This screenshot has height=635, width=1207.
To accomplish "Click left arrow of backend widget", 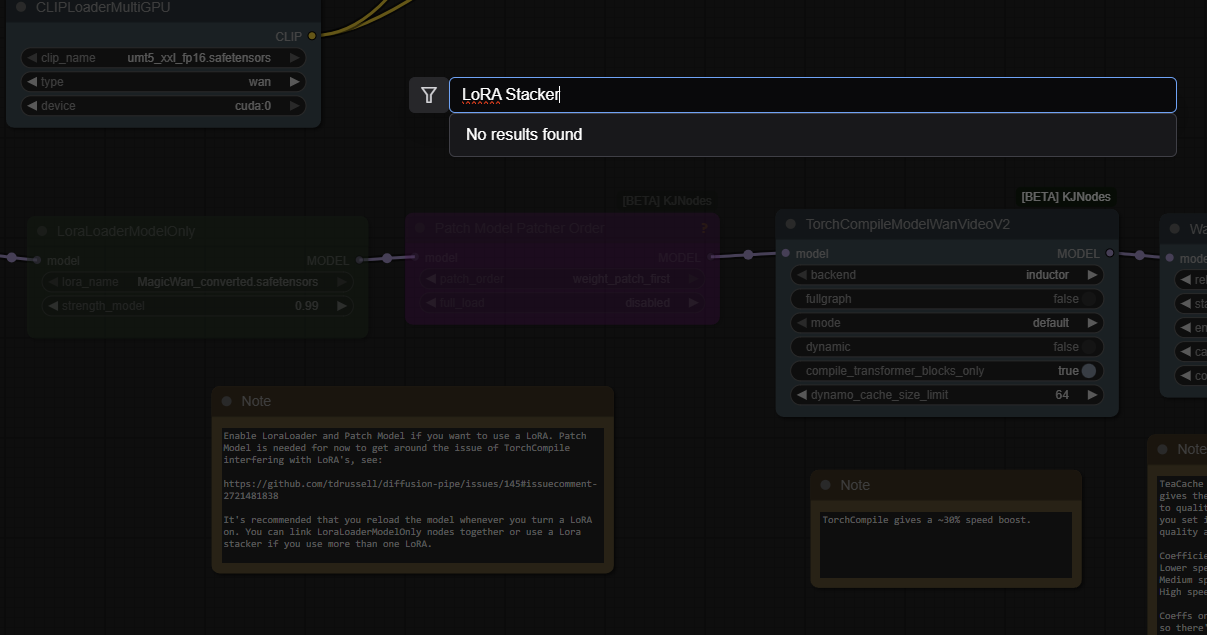I will coord(801,275).
